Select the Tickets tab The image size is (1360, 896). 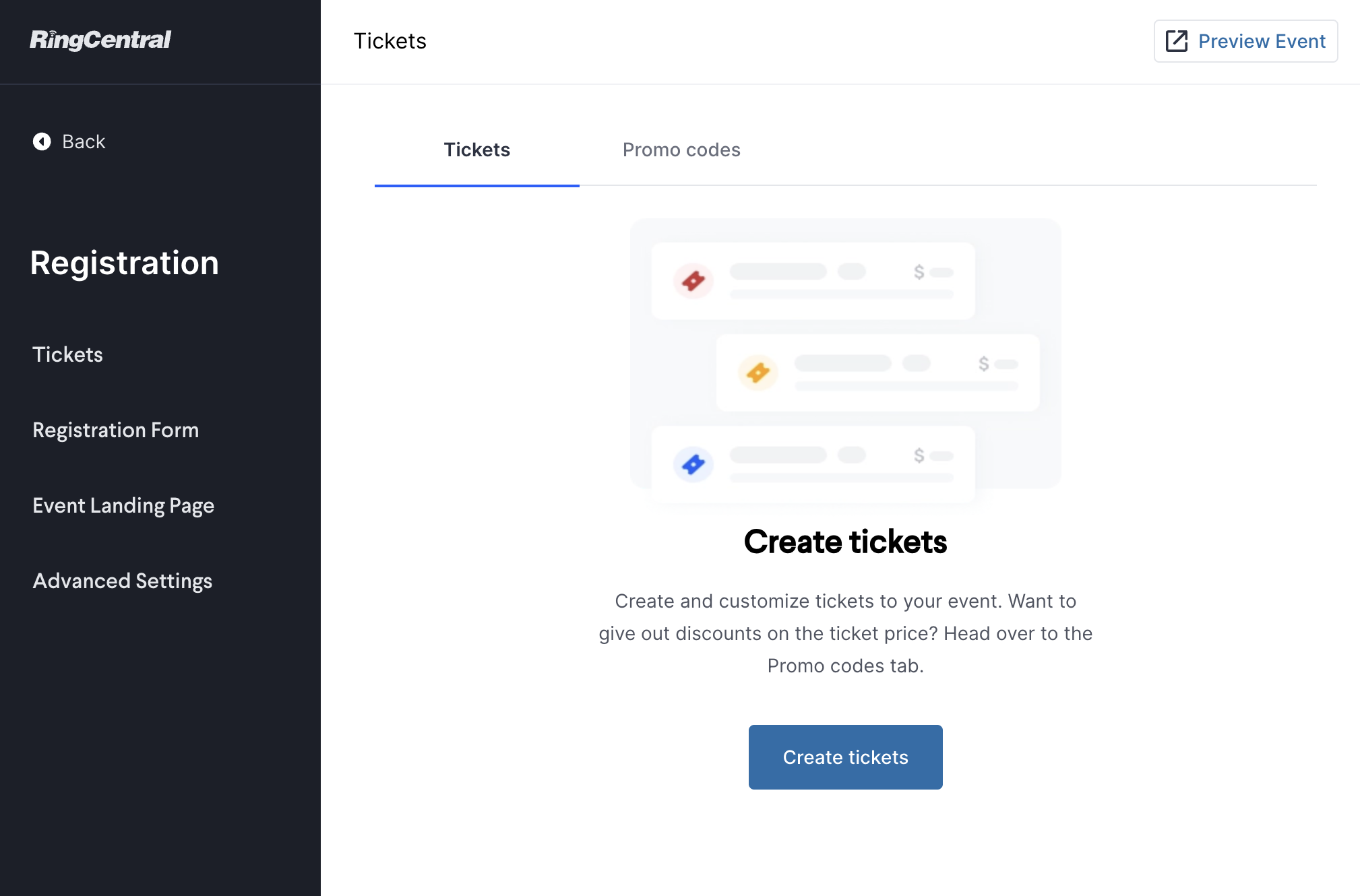(x=477, y=150)
